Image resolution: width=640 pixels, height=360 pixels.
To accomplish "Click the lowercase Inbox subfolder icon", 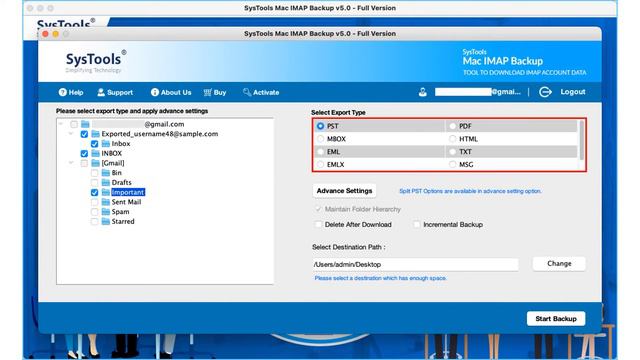I will 106,144.
